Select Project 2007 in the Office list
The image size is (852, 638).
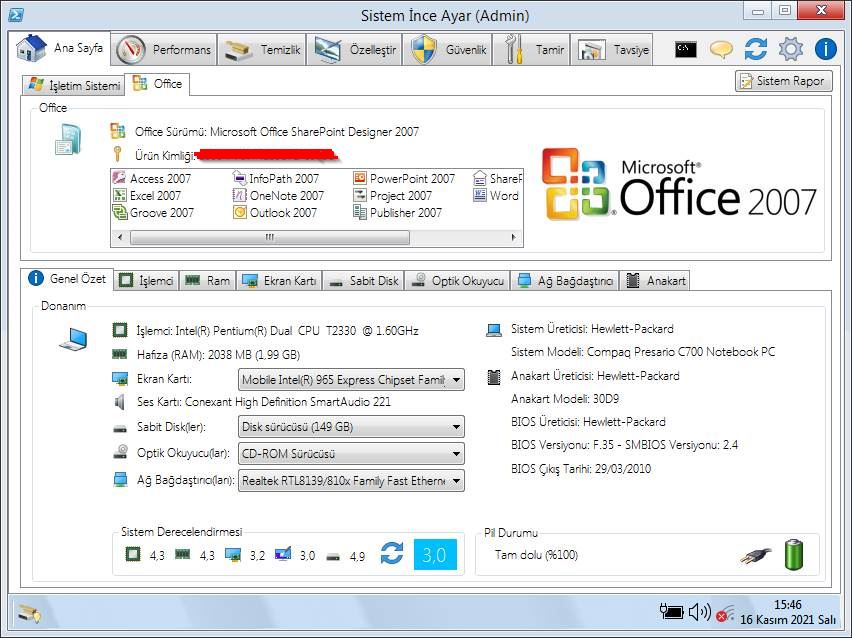393,196
